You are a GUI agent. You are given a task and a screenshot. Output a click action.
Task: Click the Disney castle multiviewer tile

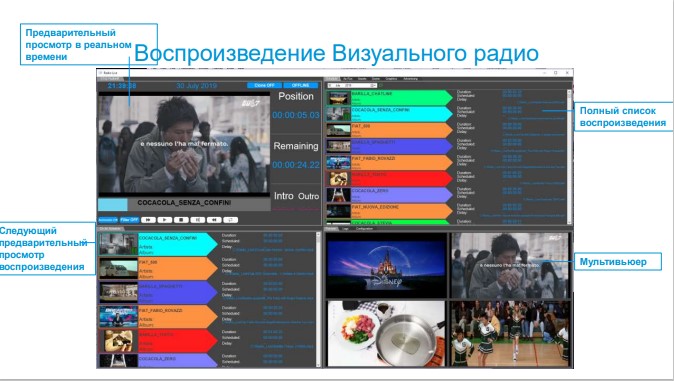click(x=386, y=265)
